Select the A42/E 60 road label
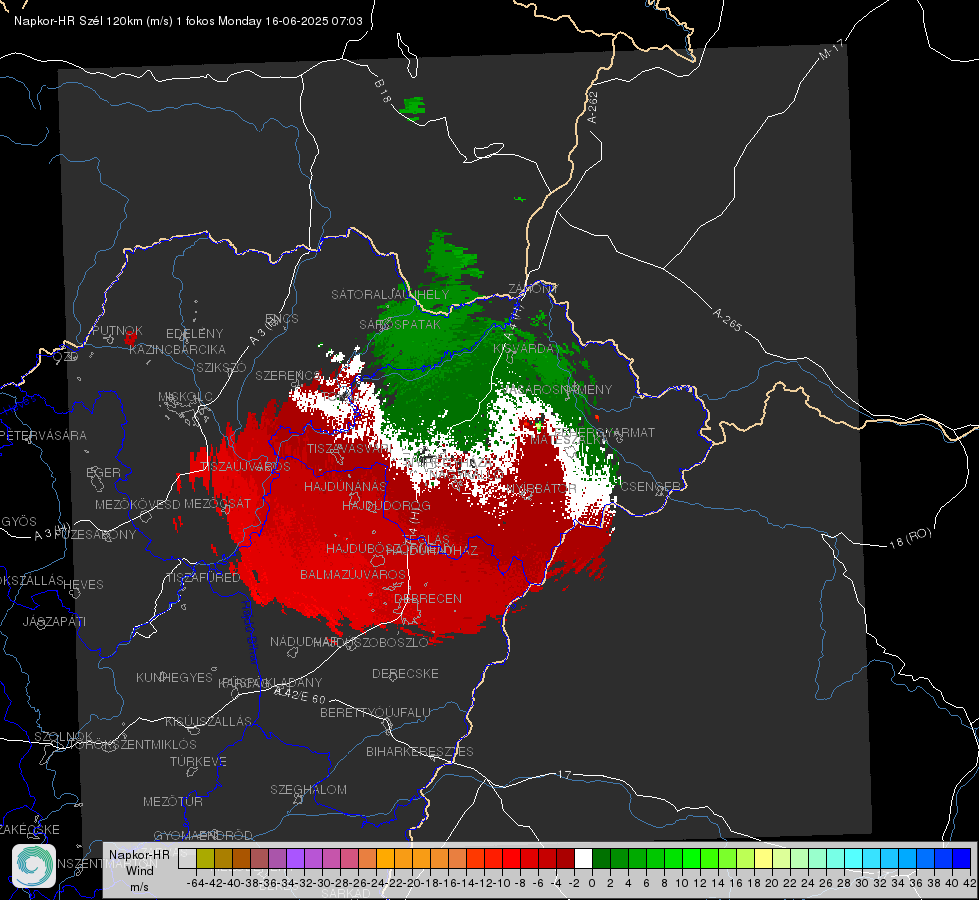The image size is (979, 900). [x=300, y=695]
